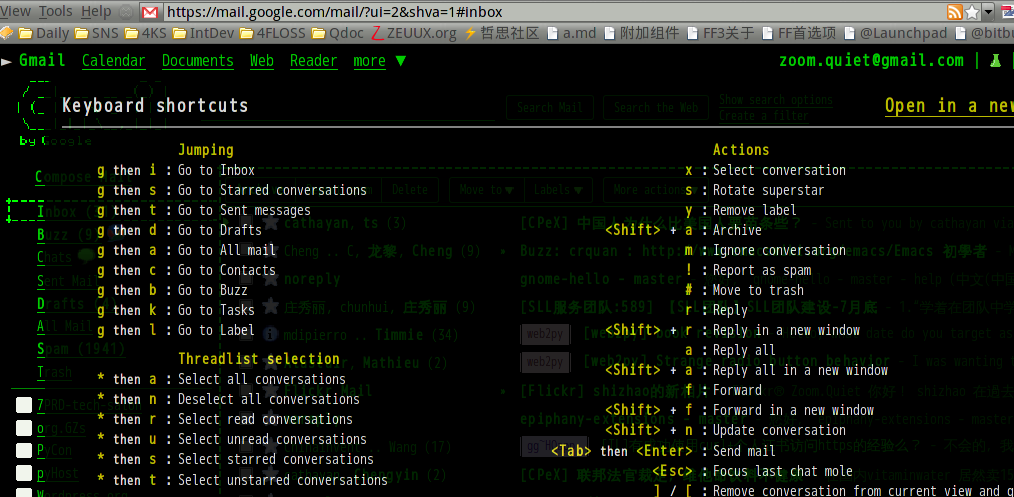
Task: Click the Gmail favicon beside the address bar
Action: coord(149,12)
